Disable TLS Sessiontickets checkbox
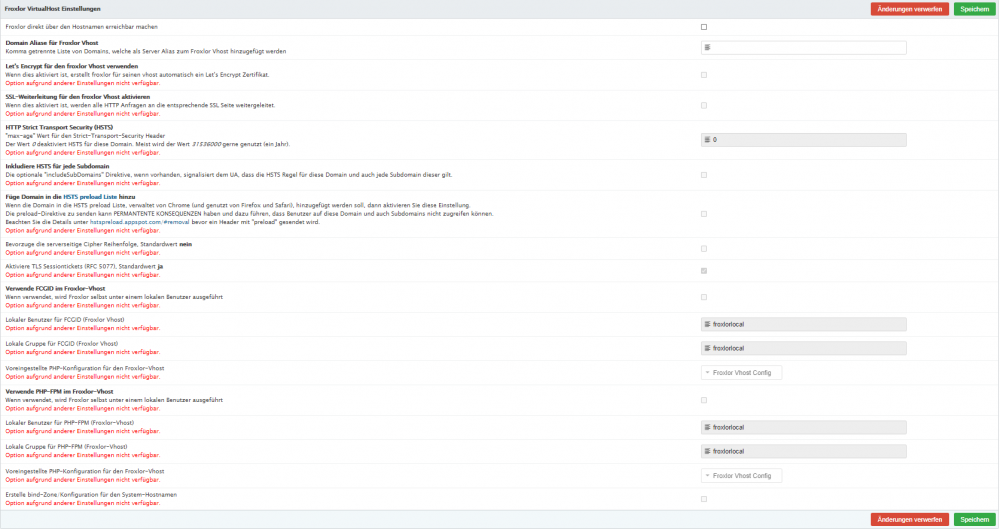 704,270
